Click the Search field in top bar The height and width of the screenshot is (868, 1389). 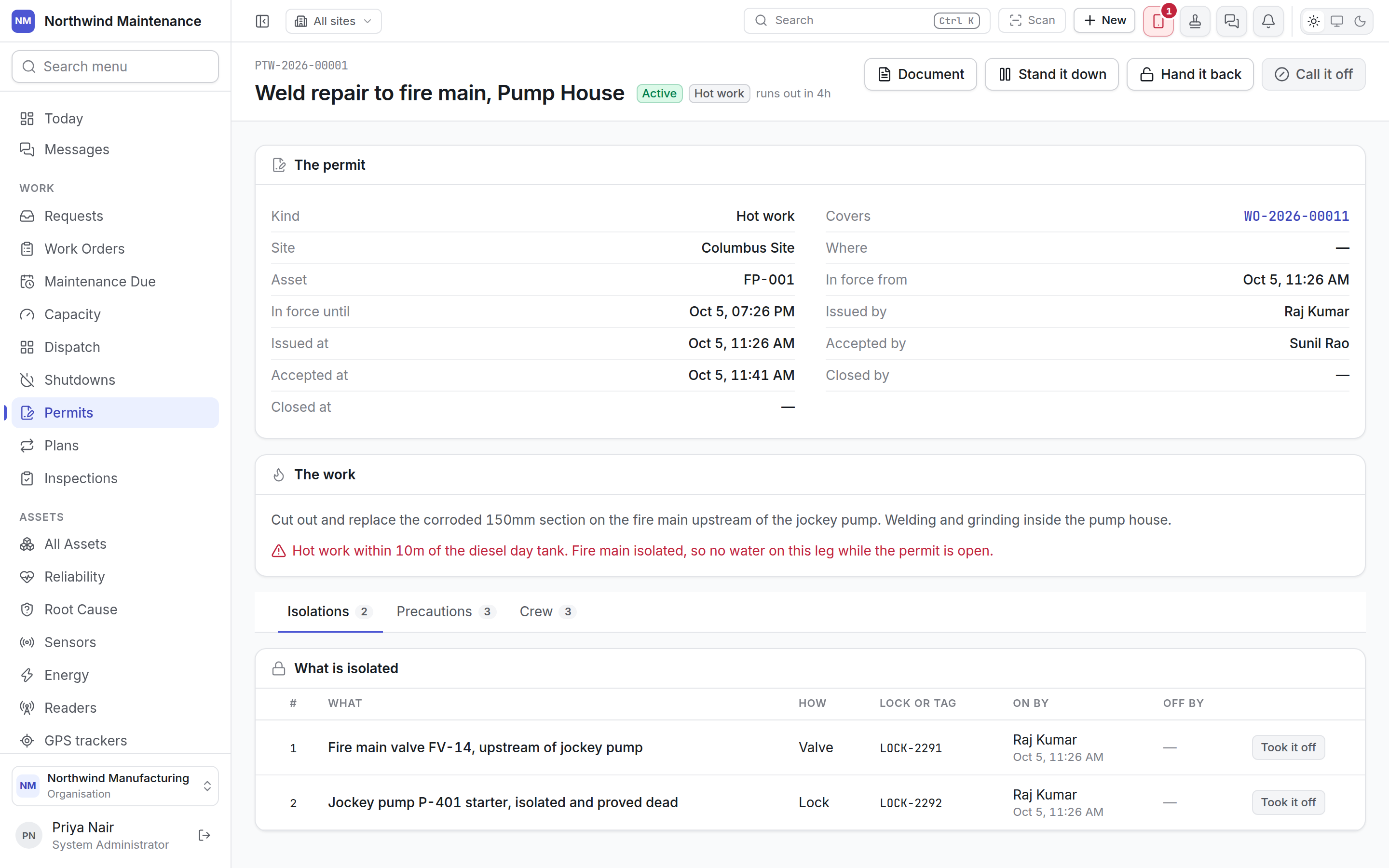(867, 21)
